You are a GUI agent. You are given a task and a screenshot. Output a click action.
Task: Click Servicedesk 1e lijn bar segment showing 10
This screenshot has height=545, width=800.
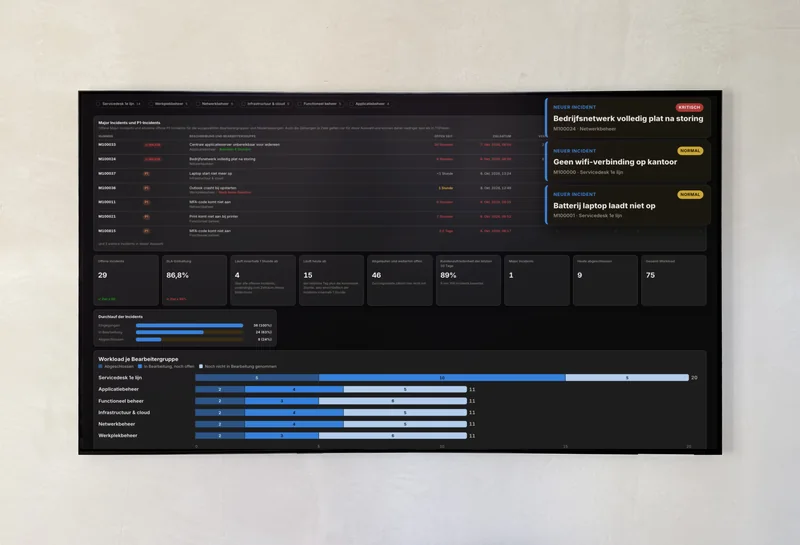pyautogui.click(x=442, y=378)
